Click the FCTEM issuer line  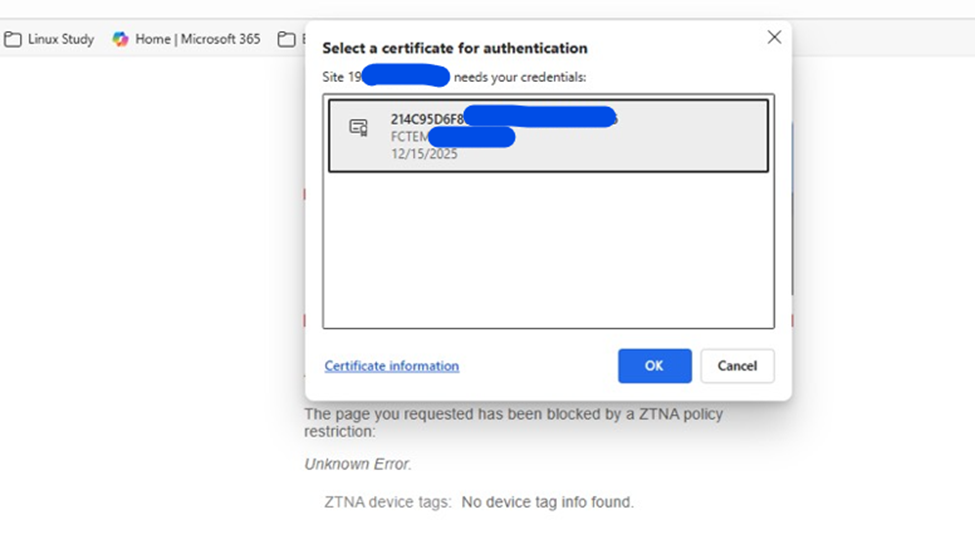coord(453,137)
